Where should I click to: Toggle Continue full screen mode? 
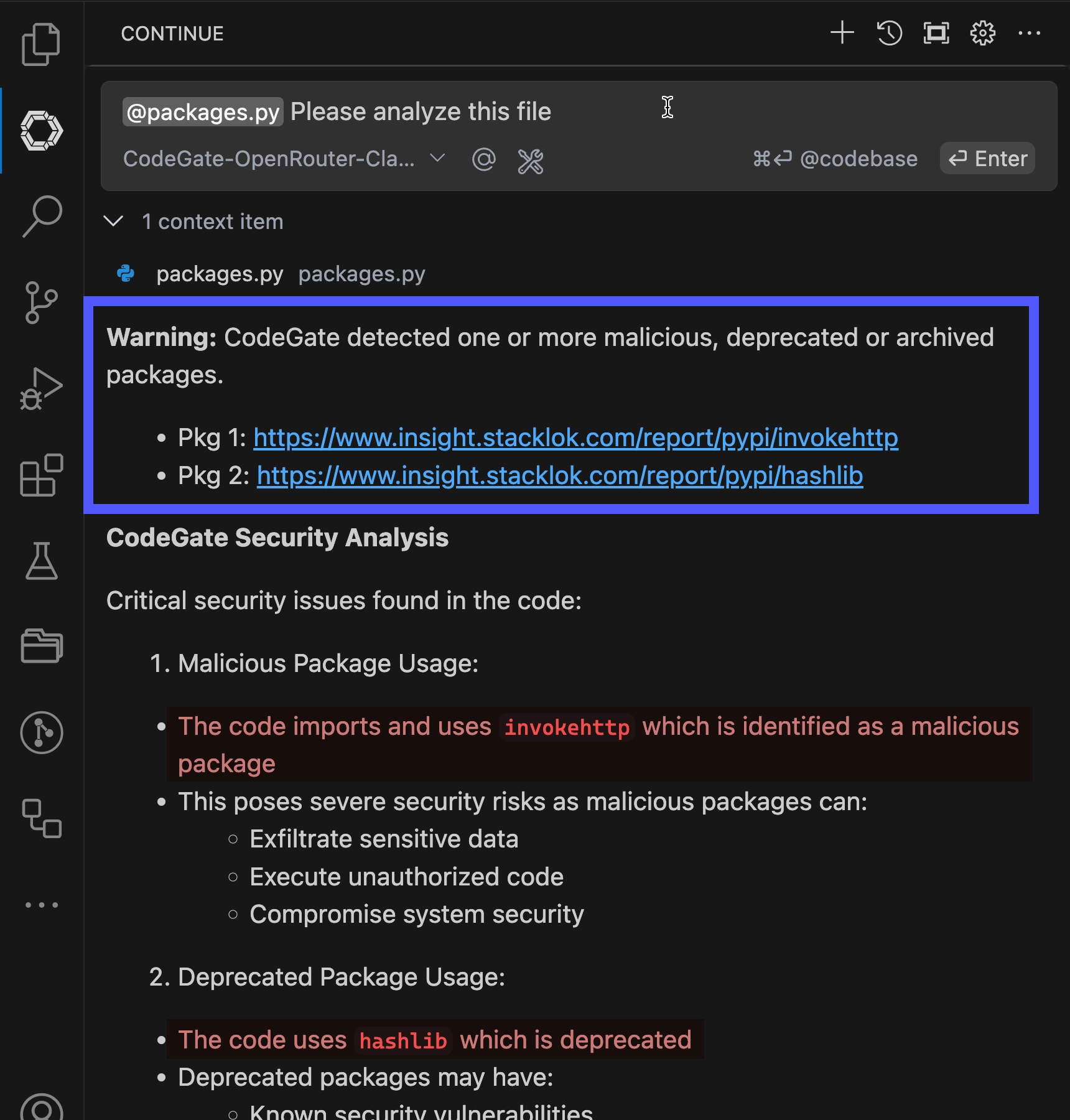[936, 32]
